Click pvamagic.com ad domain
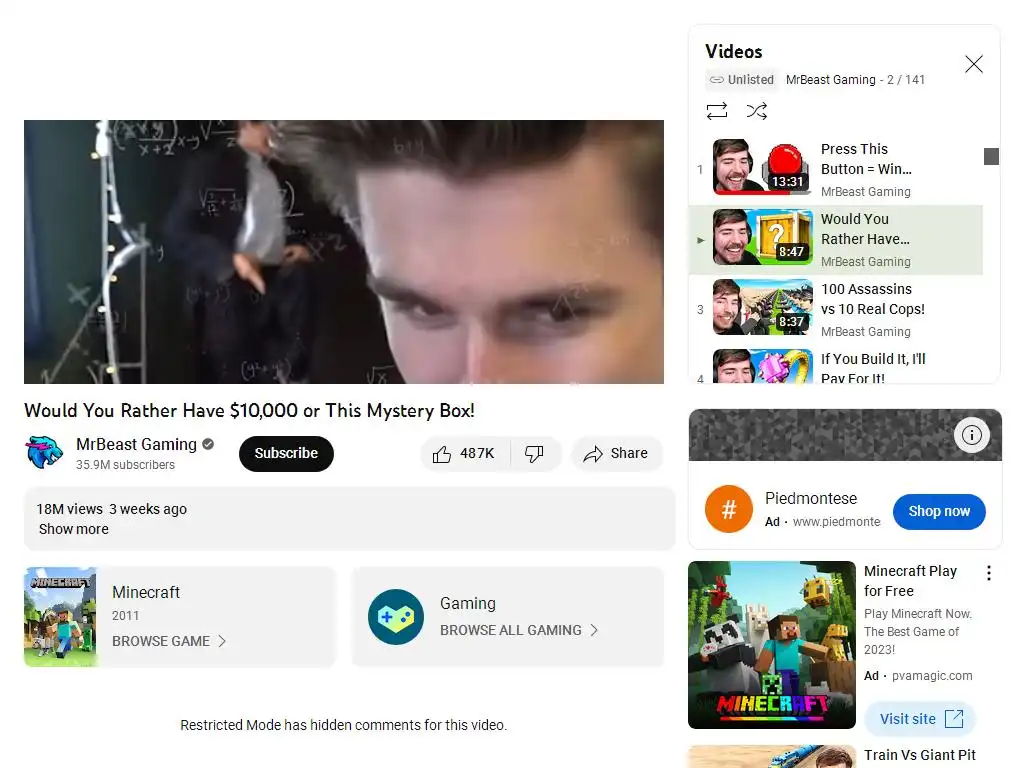 click(932, 676)
